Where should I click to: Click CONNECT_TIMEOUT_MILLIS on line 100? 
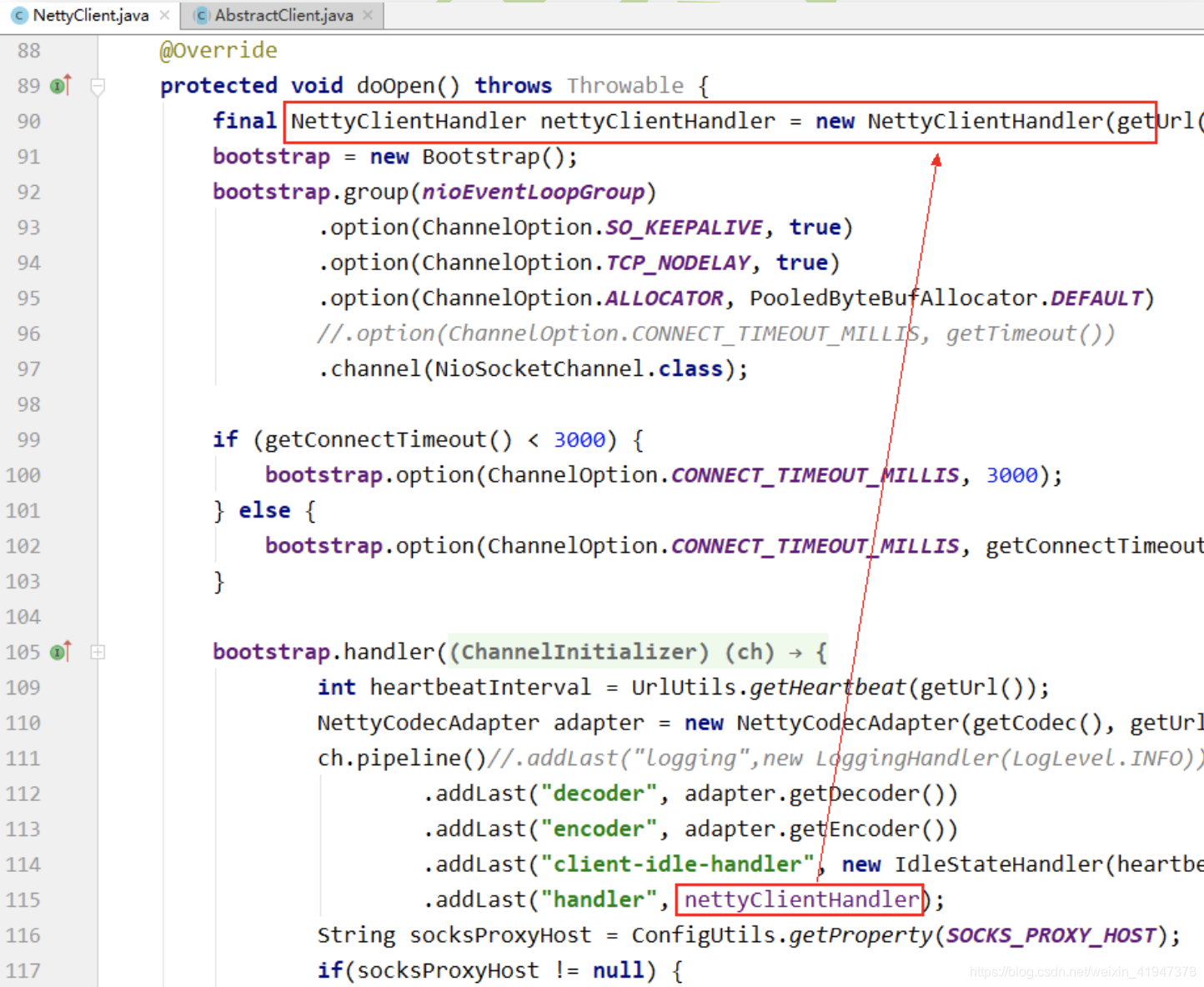815,476
